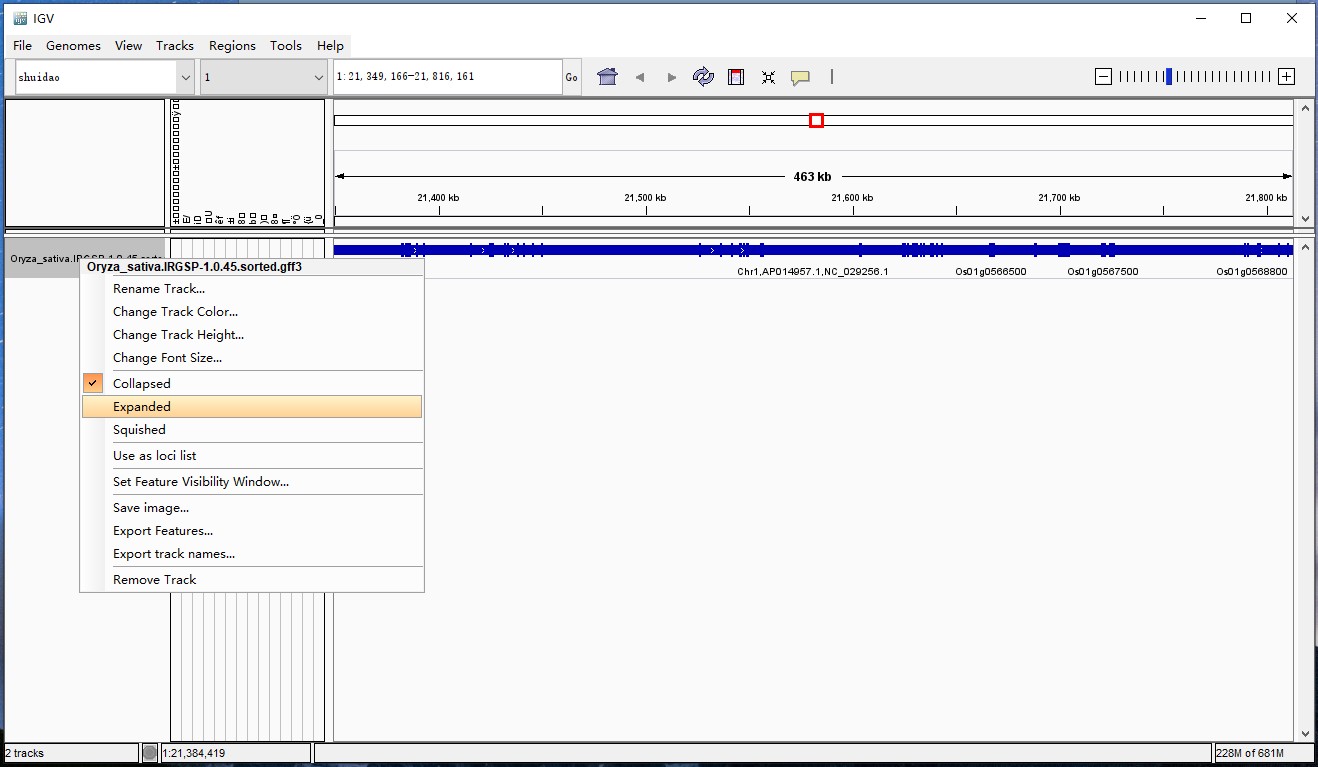Viewport: 1318px width, 767px height.
Task: Click the 2 tracks status text
Action: 25,753
